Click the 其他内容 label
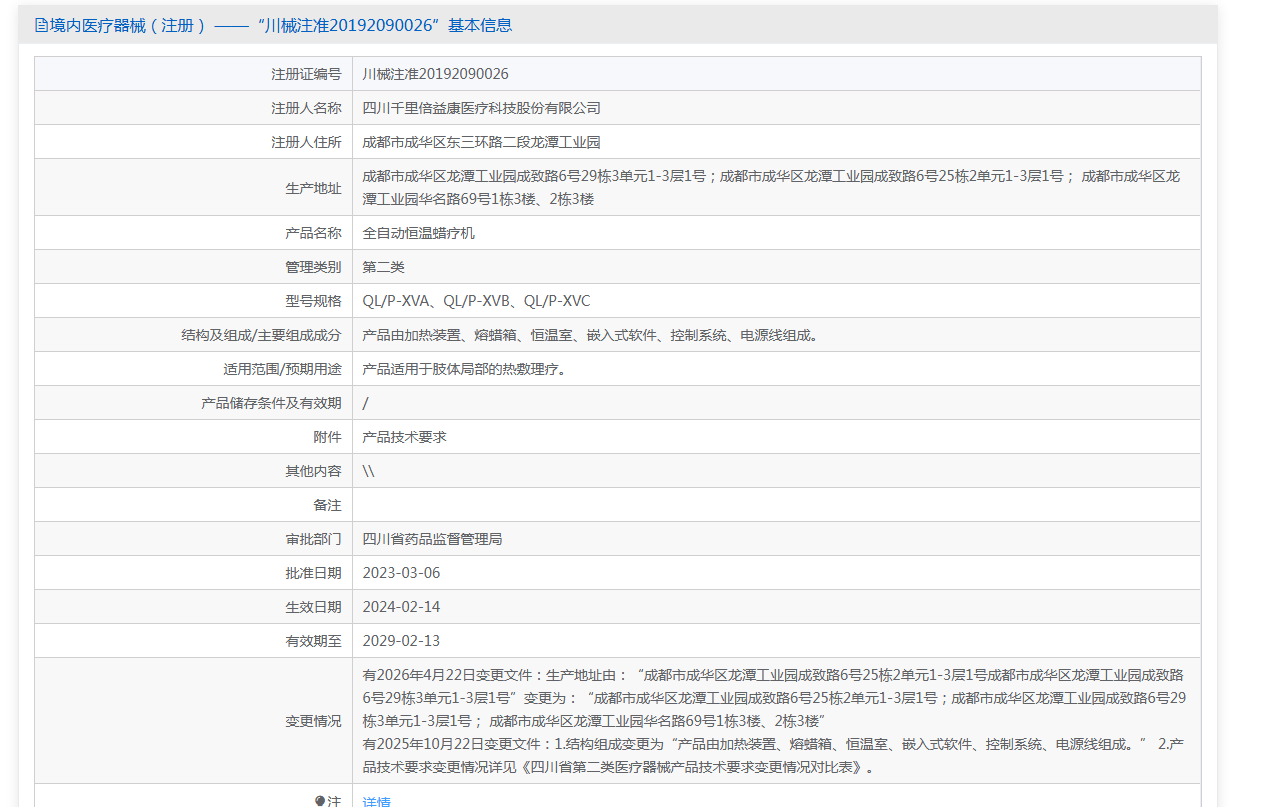This screenshot has width=1274, height=807. pyautogui.click(x=313, y=471)
